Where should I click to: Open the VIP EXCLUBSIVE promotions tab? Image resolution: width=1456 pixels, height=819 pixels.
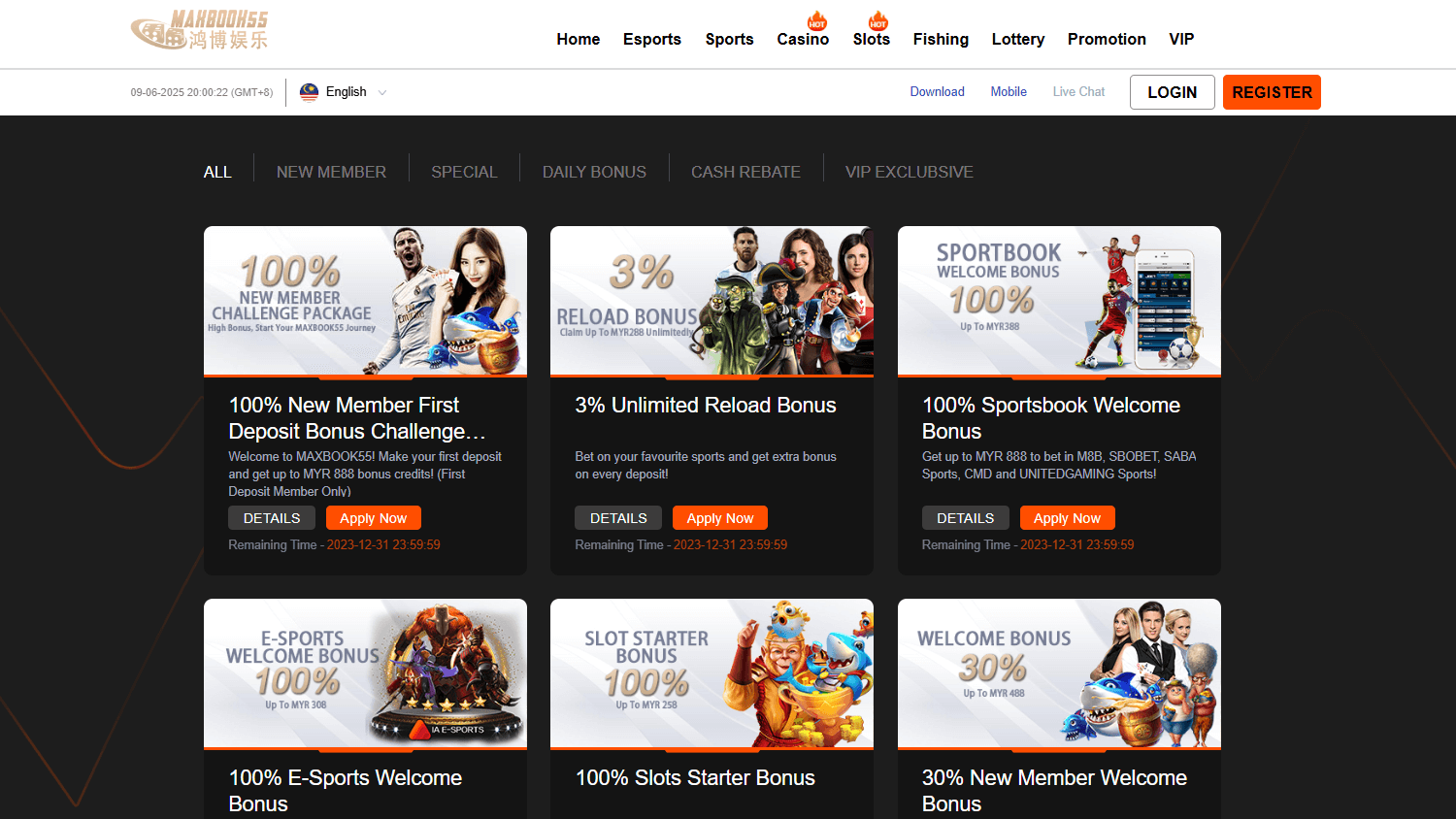pyautogui.click(x=909, y=171)
